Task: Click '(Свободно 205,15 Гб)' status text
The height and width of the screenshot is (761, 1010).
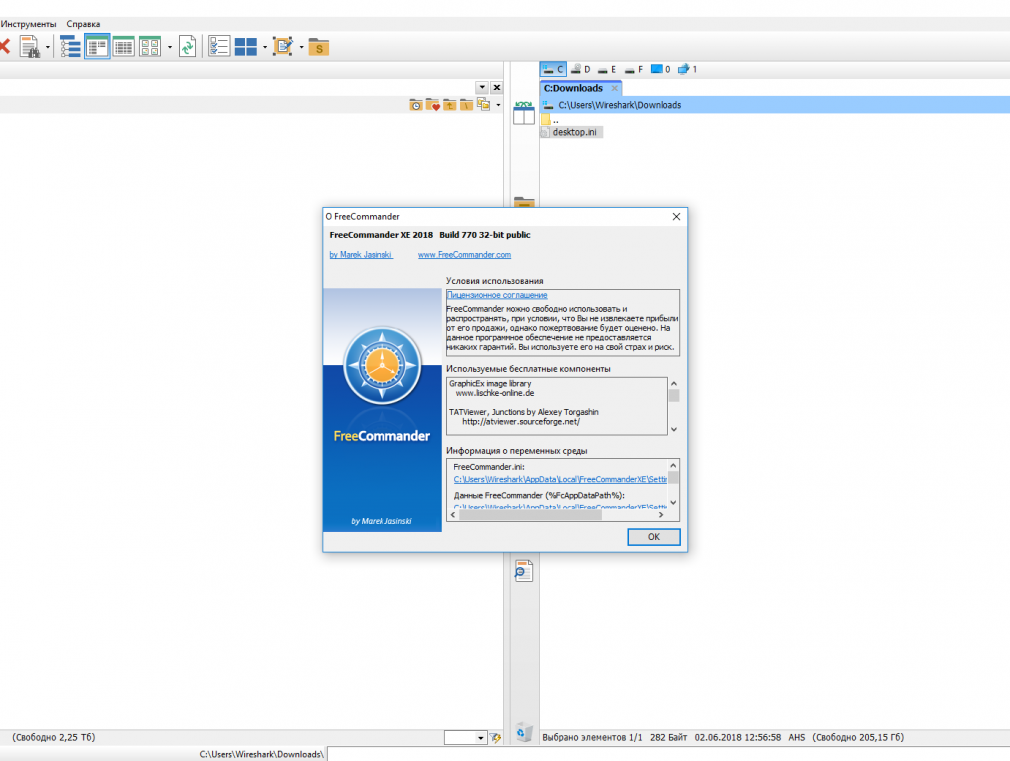Action: point(858,737)
